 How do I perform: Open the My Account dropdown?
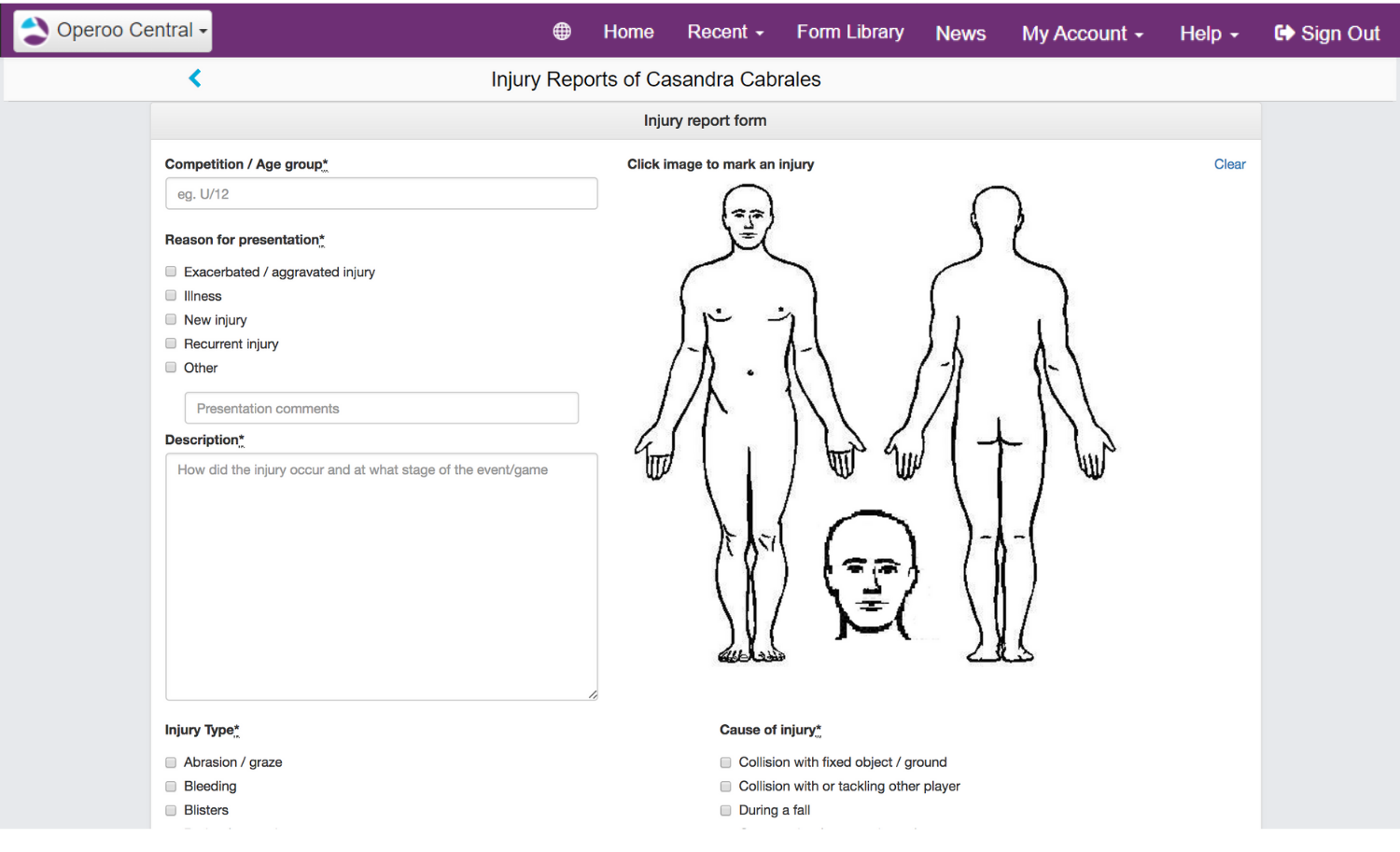(1082, 34)
